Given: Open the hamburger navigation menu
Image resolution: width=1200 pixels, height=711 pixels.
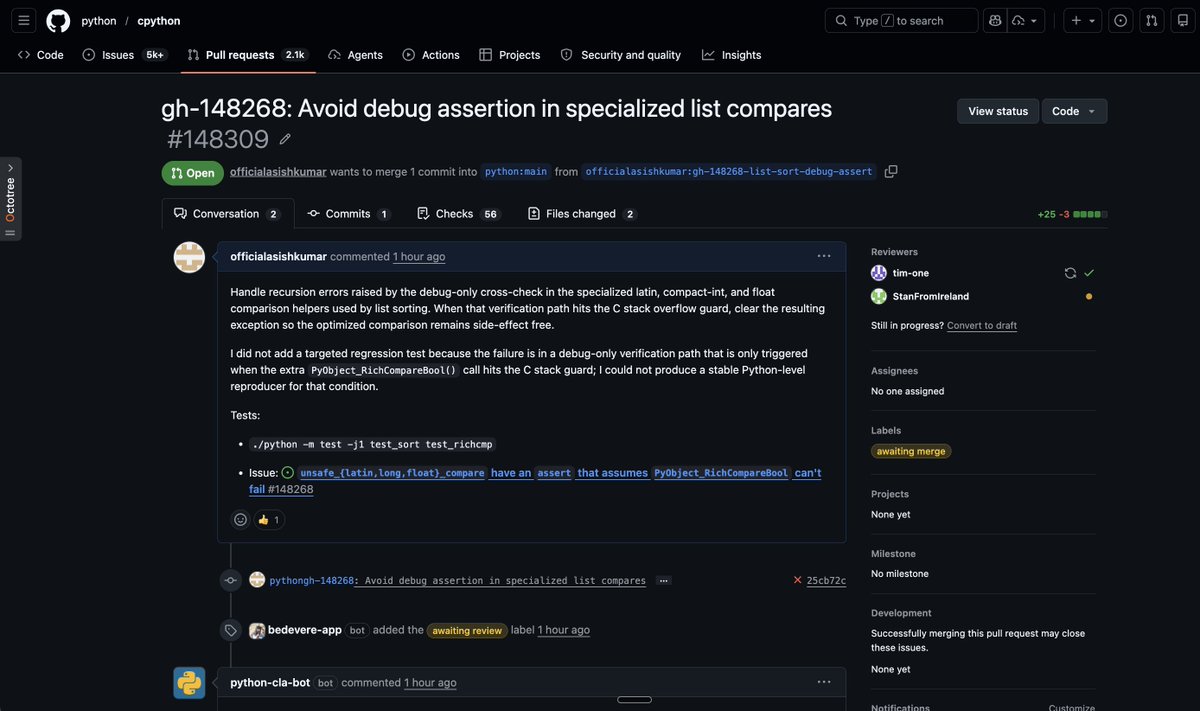Looking at the screenshot, I should tap(25, 20).
